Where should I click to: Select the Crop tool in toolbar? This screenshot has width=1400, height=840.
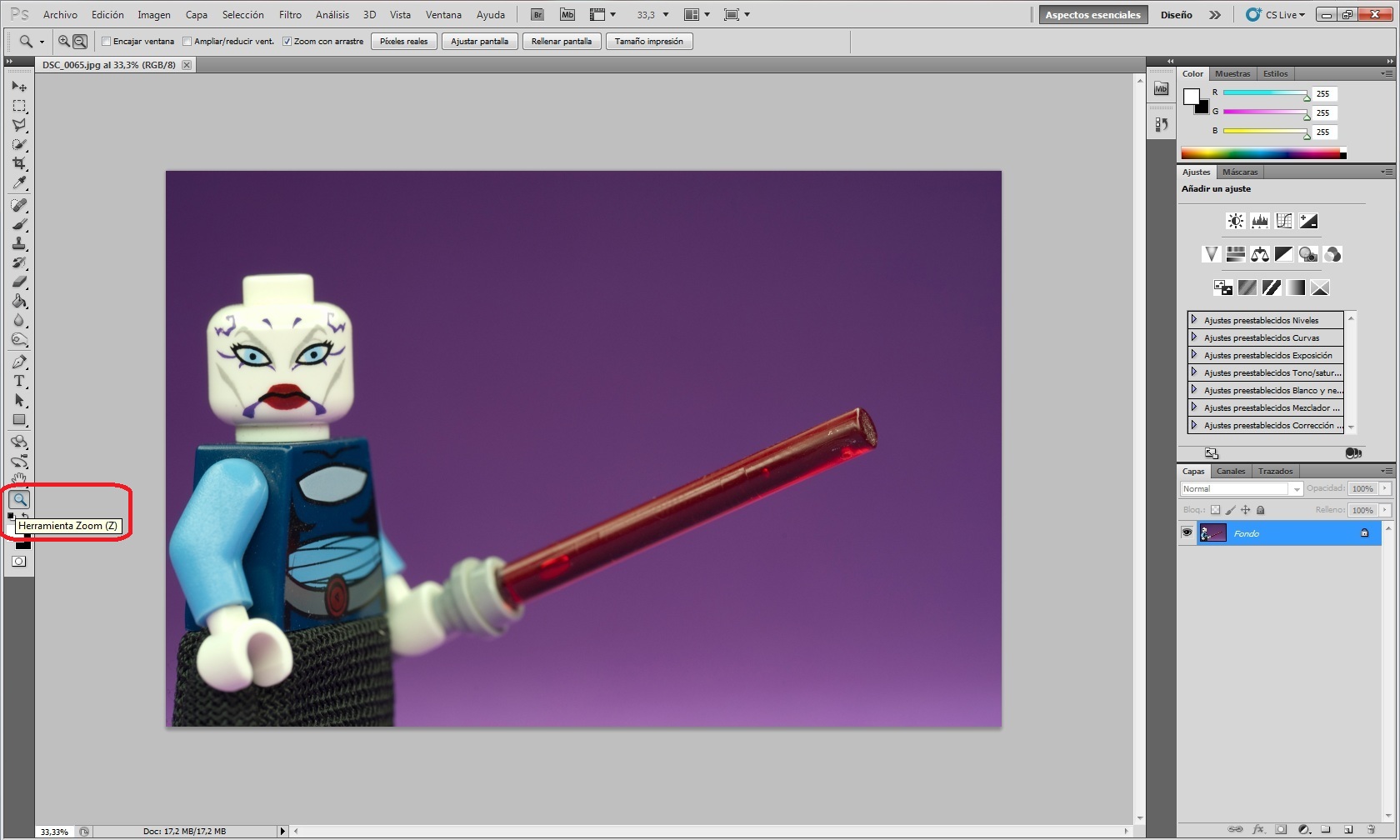coord(19,163)
